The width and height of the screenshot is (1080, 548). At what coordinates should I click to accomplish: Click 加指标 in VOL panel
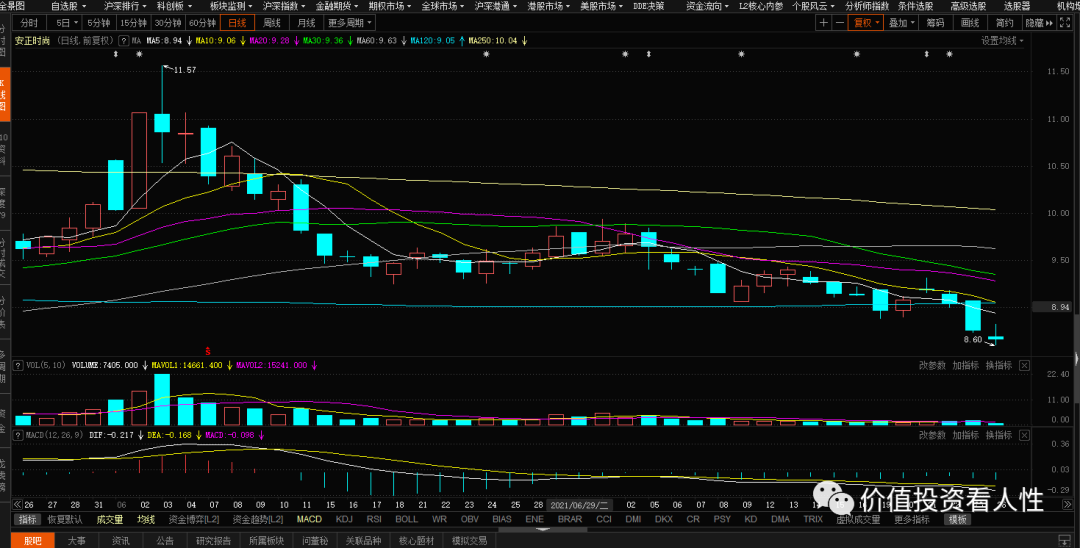click(x=966, y=366)
